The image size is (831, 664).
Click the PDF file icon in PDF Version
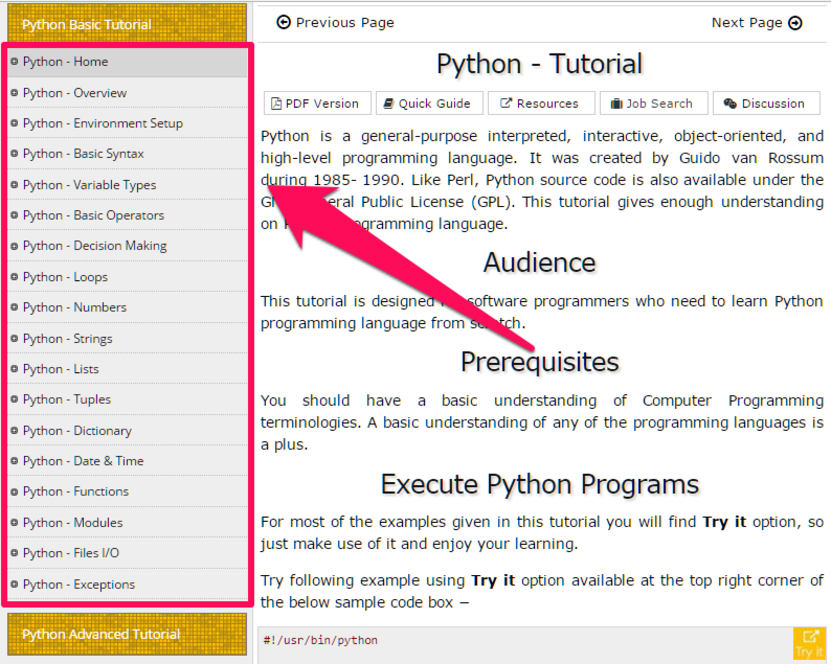276,103
